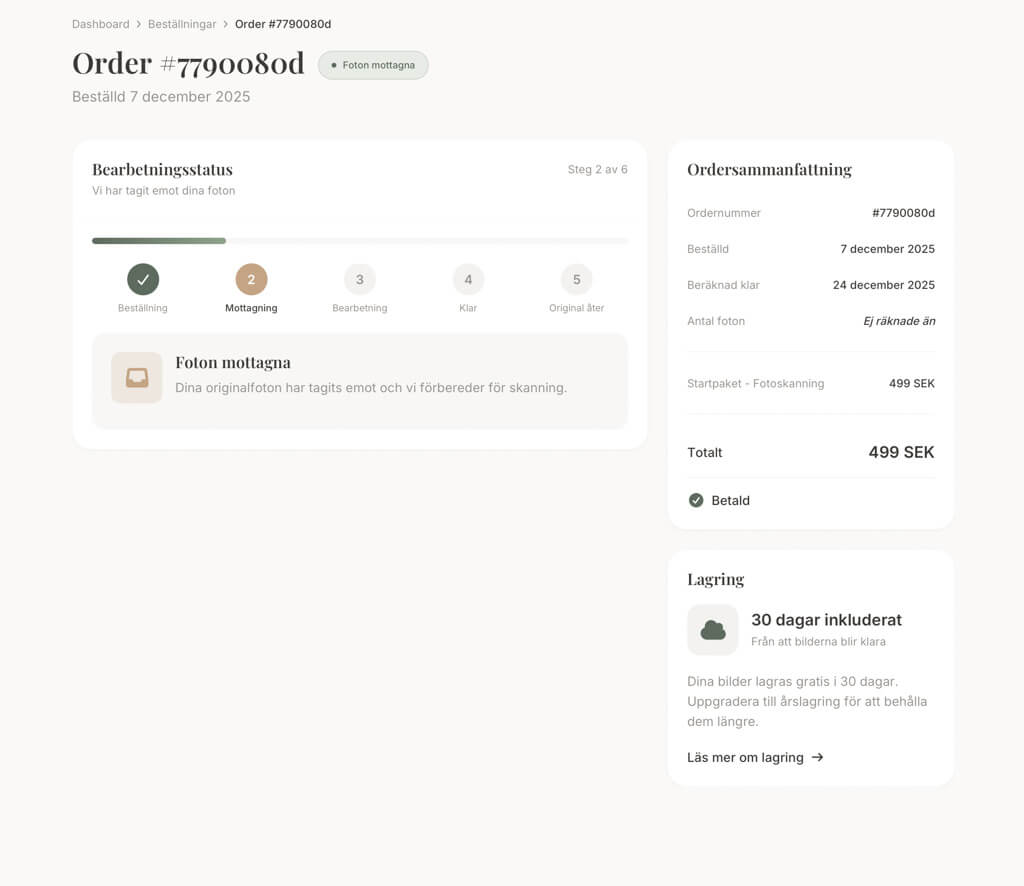The width and height of the screenshot is (1024, 886).
Task: Open the Läs mer om lagring link
Action: click(745, 757)
